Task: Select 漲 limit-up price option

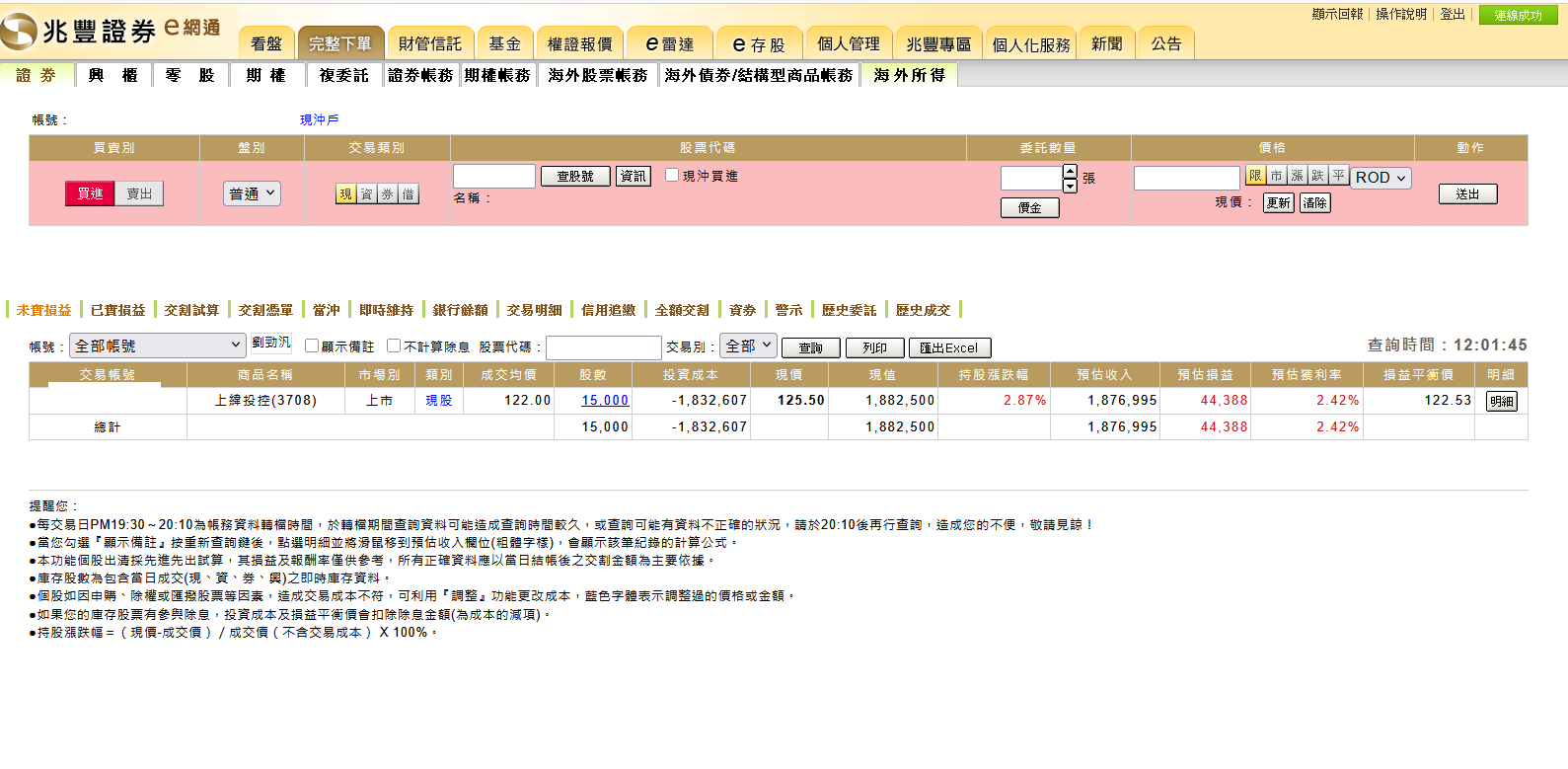Action: pyautogui.click(x=1297, y=176)
